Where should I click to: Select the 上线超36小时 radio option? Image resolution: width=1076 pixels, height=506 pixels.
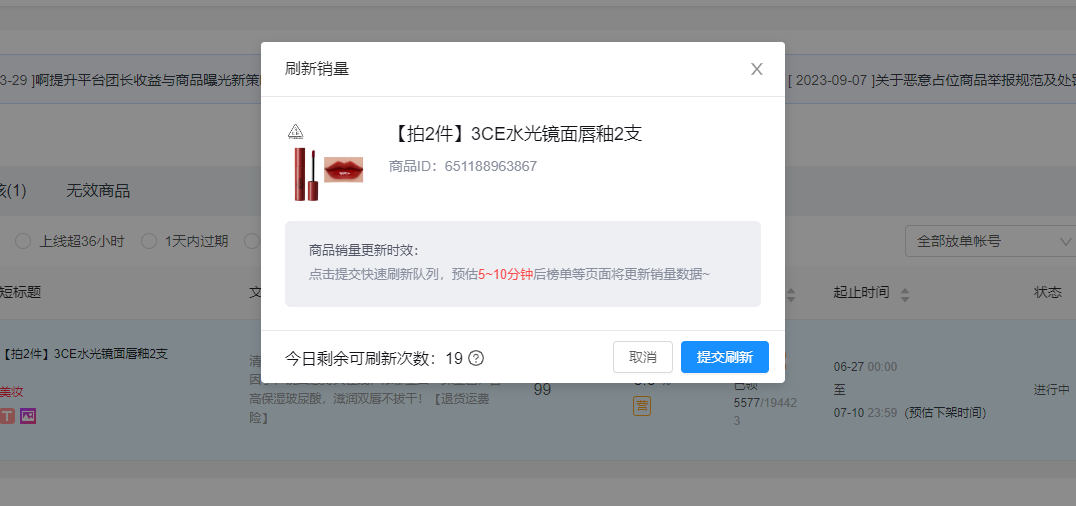[x=22, y=241]
